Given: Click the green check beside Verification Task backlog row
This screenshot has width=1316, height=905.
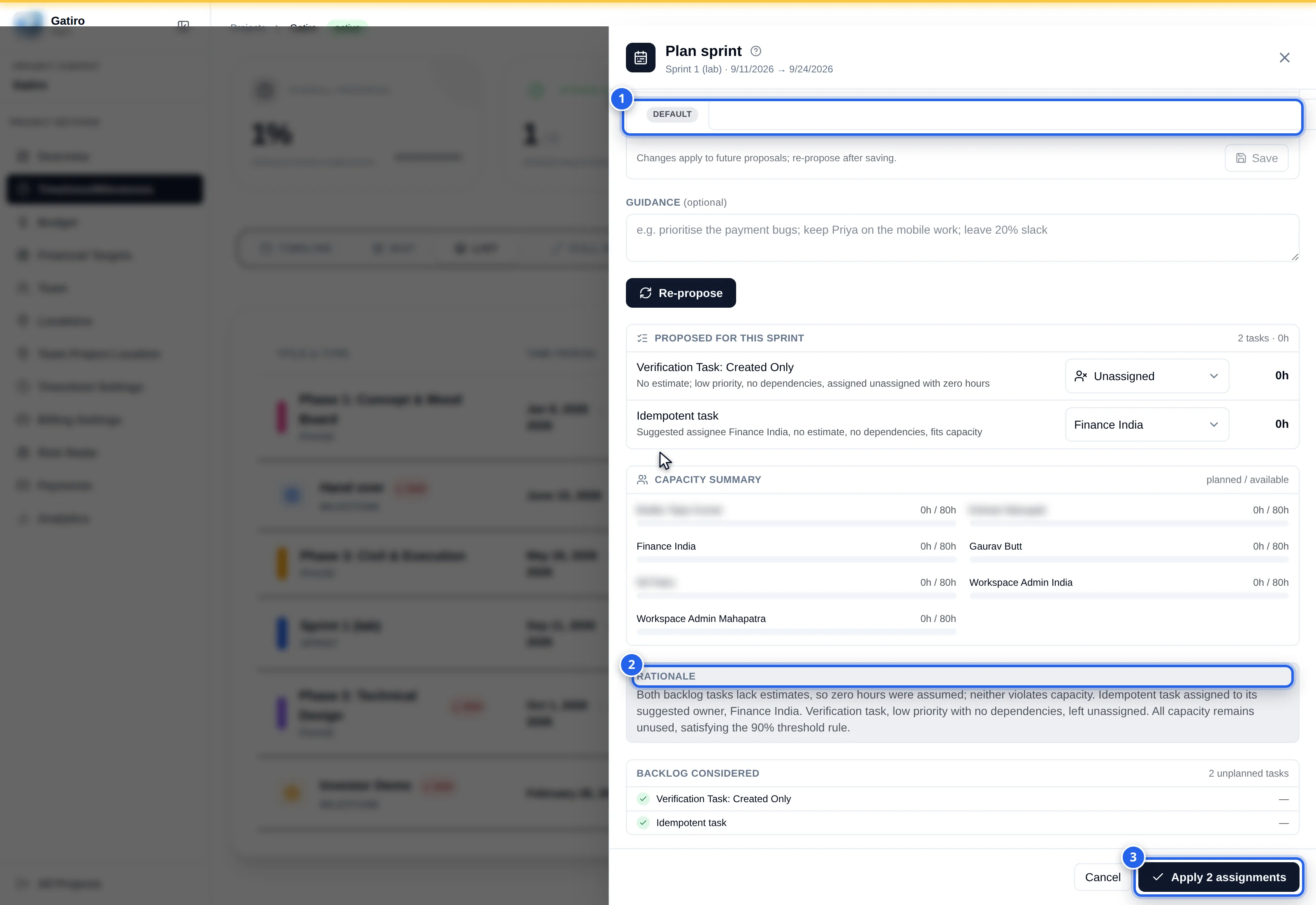Looking at the screenshot, I should [x=643, y=799].
